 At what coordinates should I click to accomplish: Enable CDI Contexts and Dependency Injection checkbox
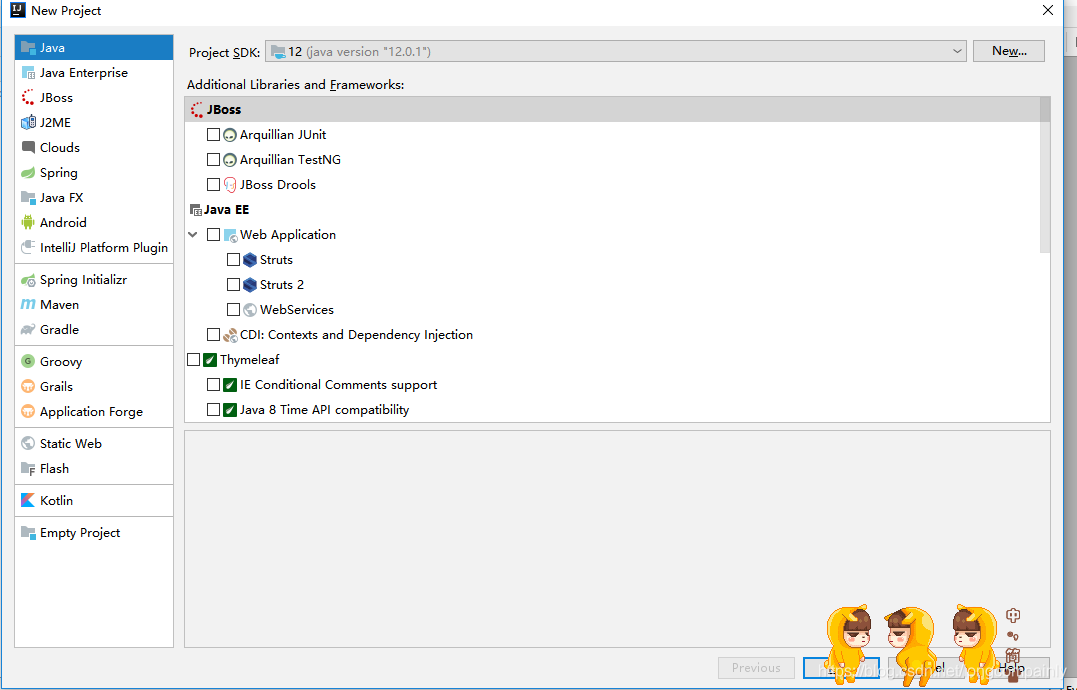coord(214,334)
